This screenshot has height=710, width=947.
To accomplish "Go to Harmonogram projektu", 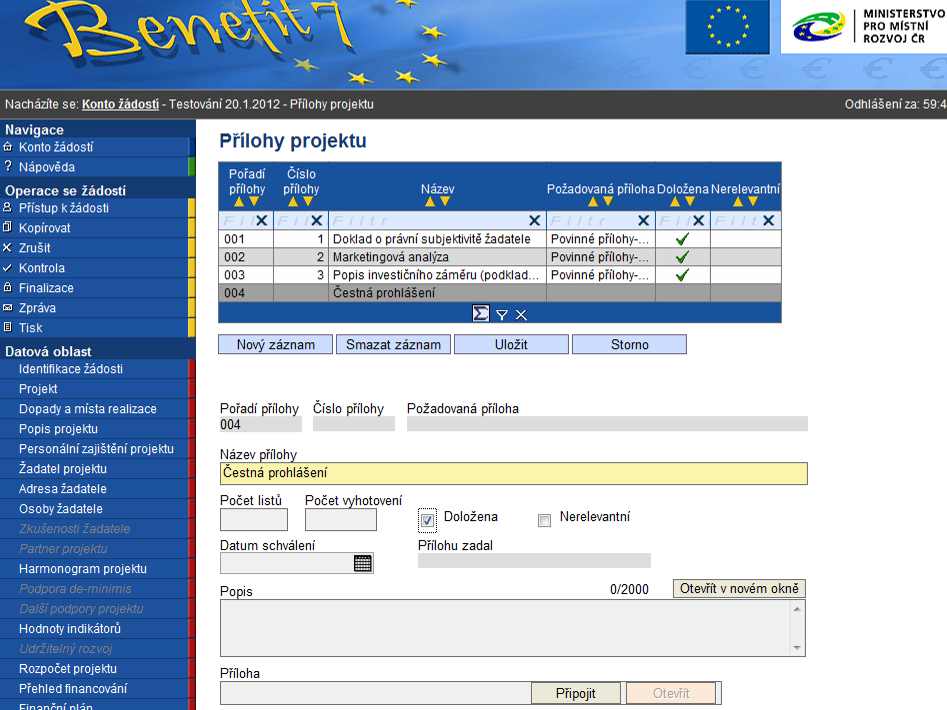I will (x=83, y=569).
